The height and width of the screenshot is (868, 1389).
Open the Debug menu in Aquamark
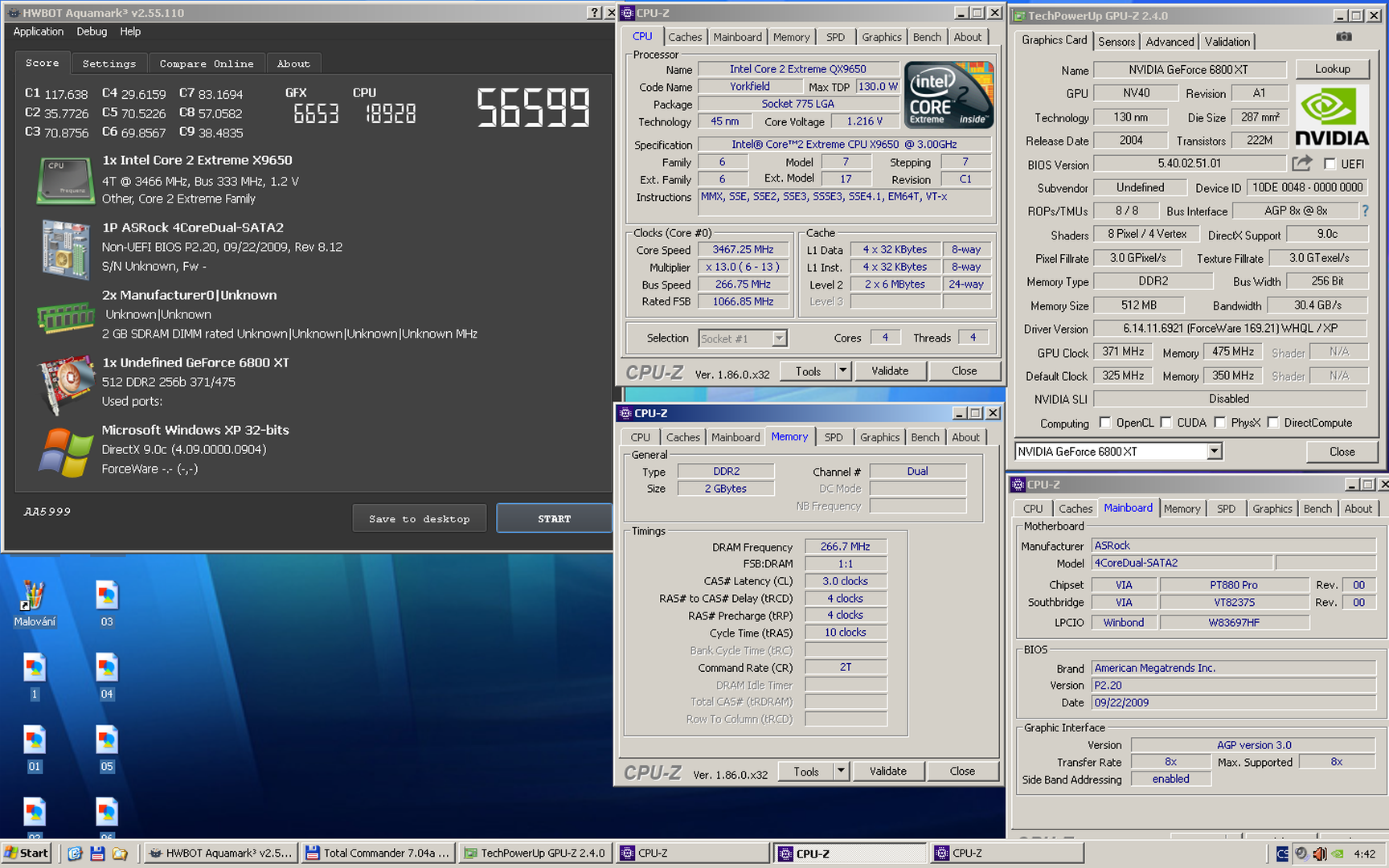tap(92, 31)
